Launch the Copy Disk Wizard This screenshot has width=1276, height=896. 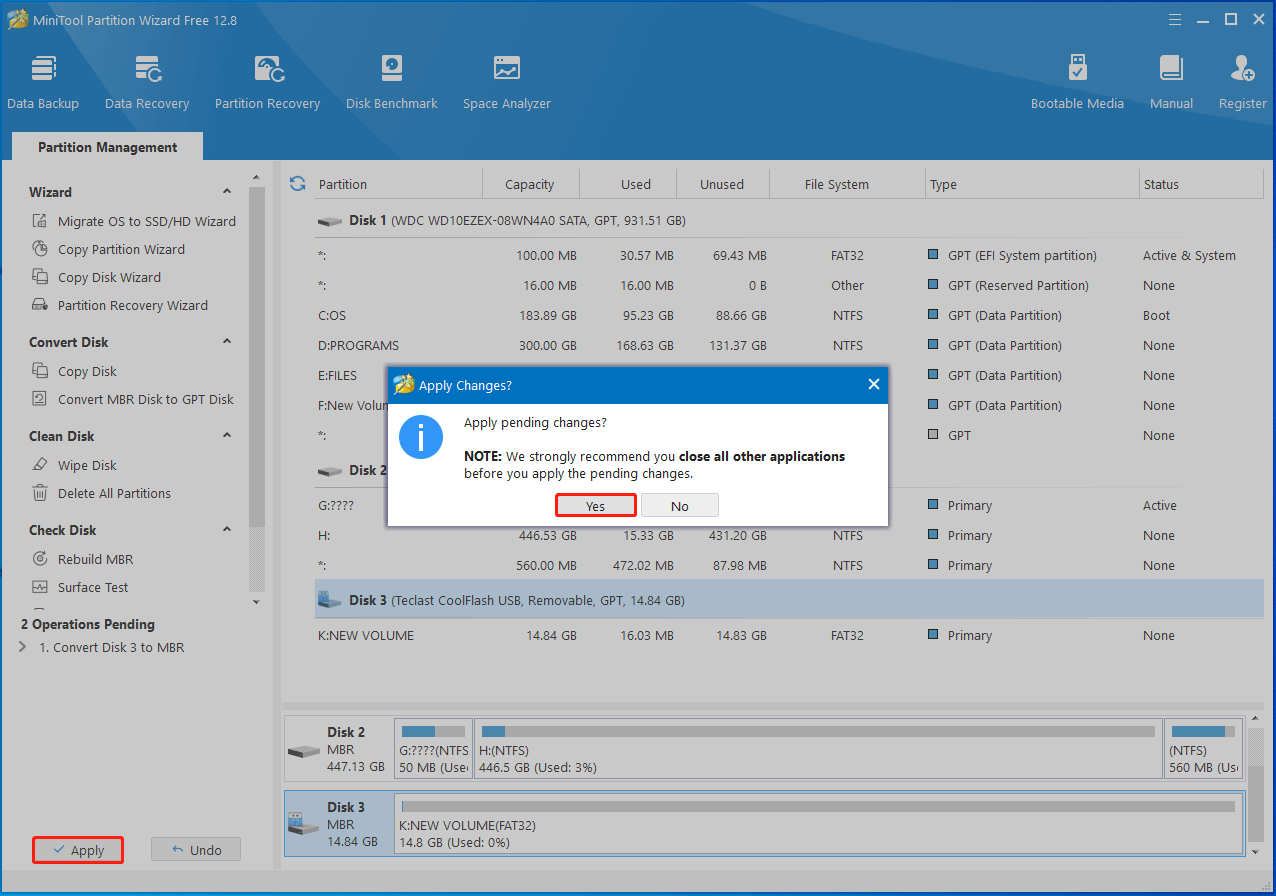pos(96,277)
